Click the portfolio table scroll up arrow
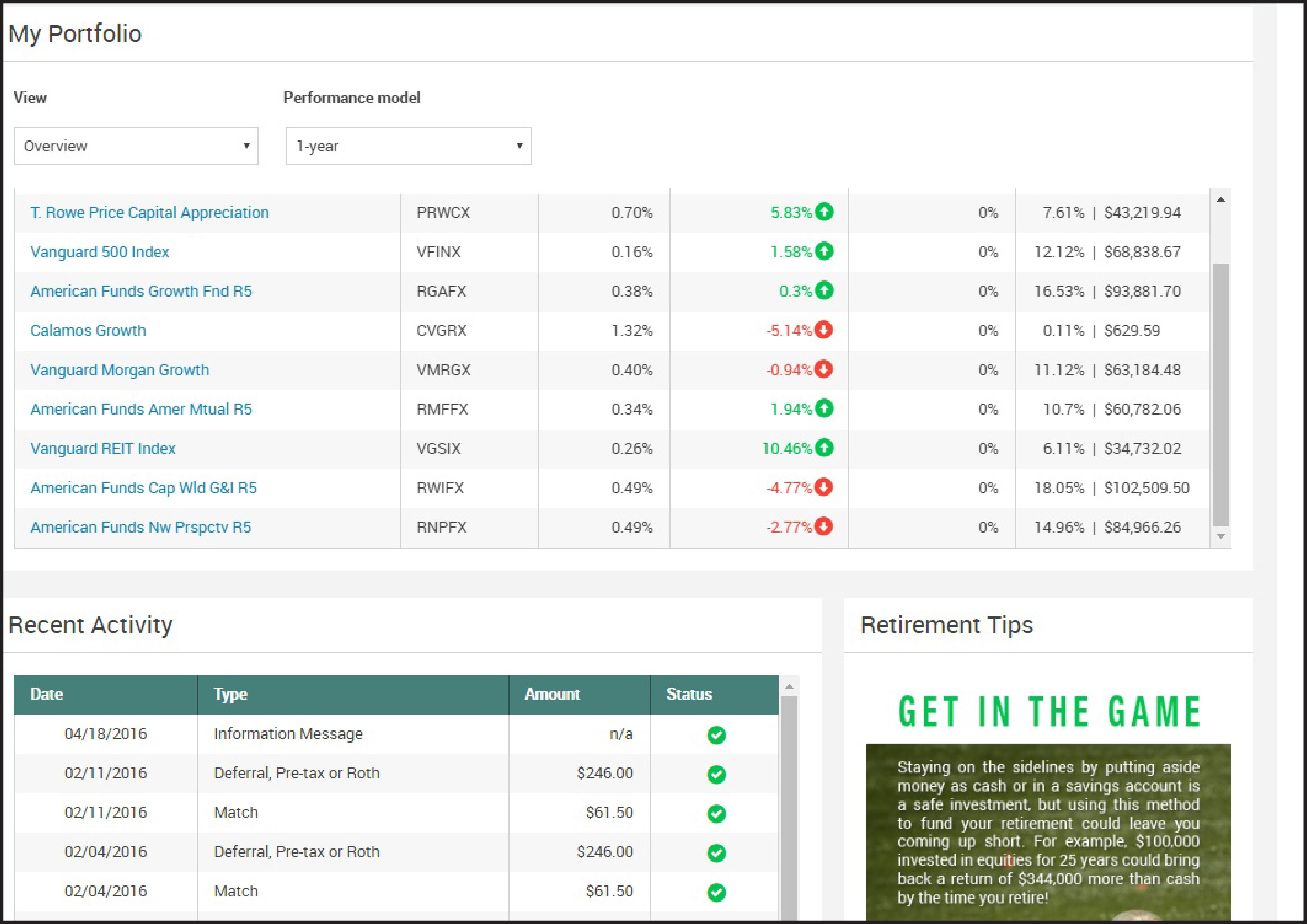This screenshot has width=1307, height=924. [x=1220, y=200]
